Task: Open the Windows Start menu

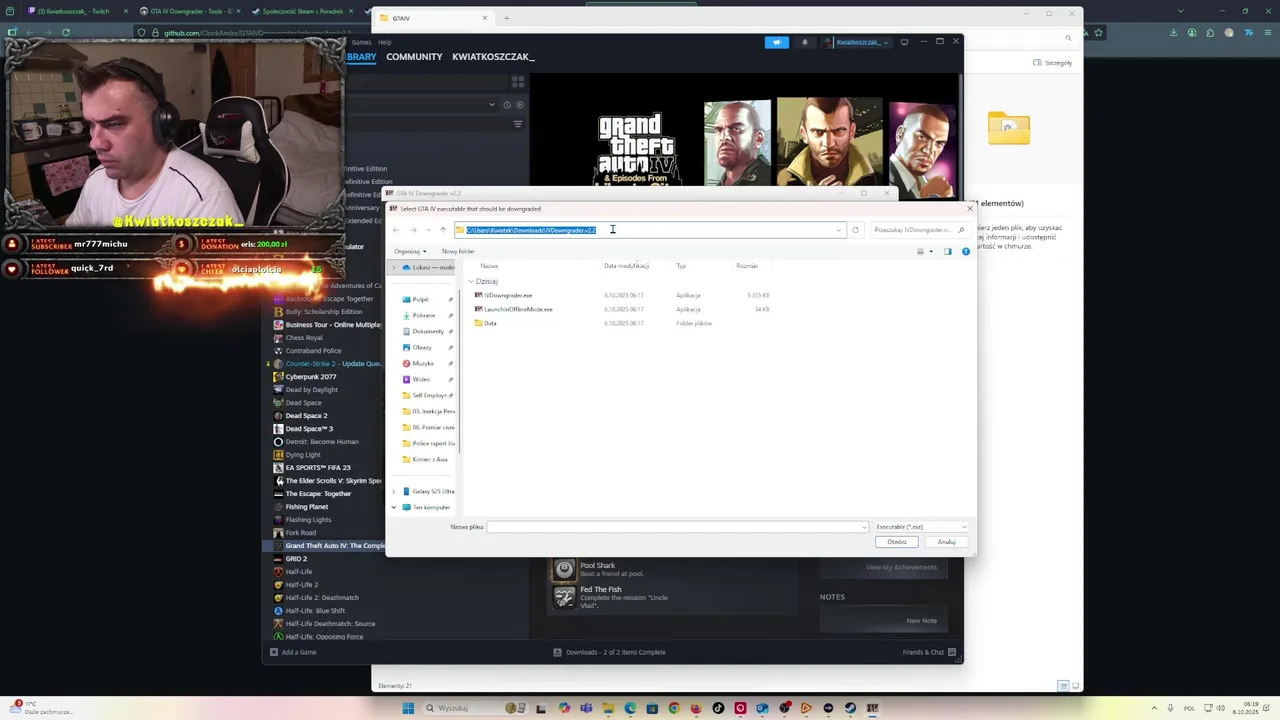Action: (408, 708)
